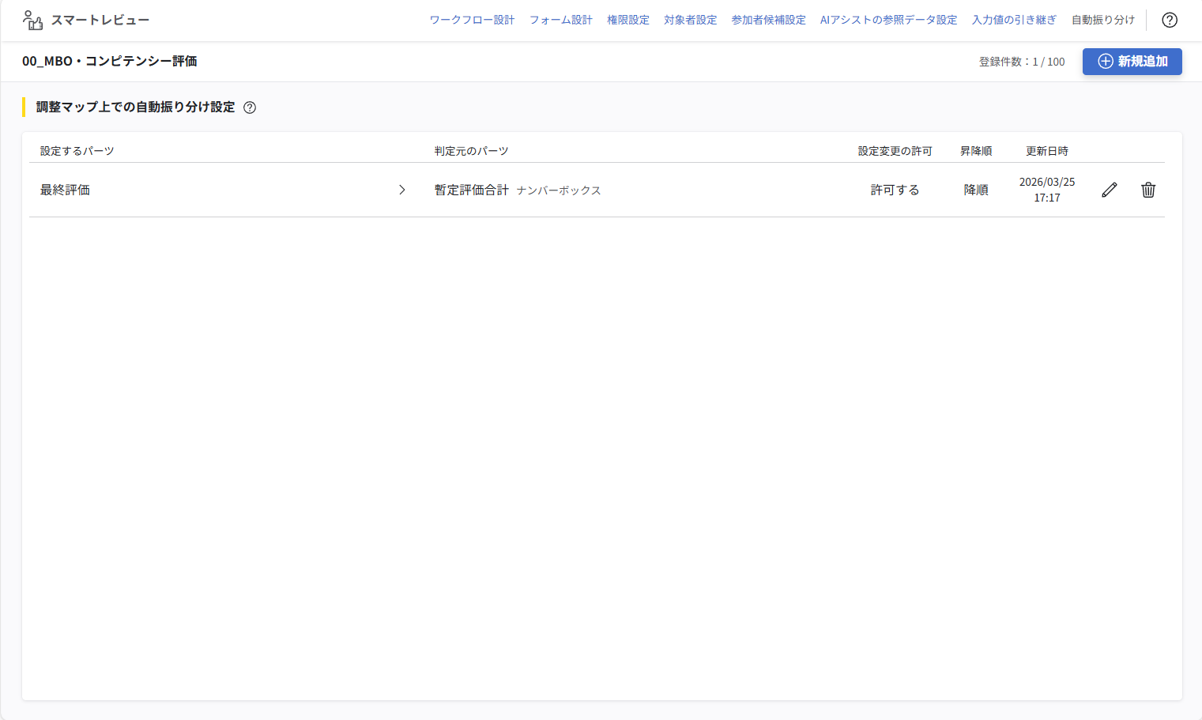This screenshot has width=1202, height=720.
Task: Click the help icon next to 調整マップ上での自動振り分け設定
Action: pos(250,106)
